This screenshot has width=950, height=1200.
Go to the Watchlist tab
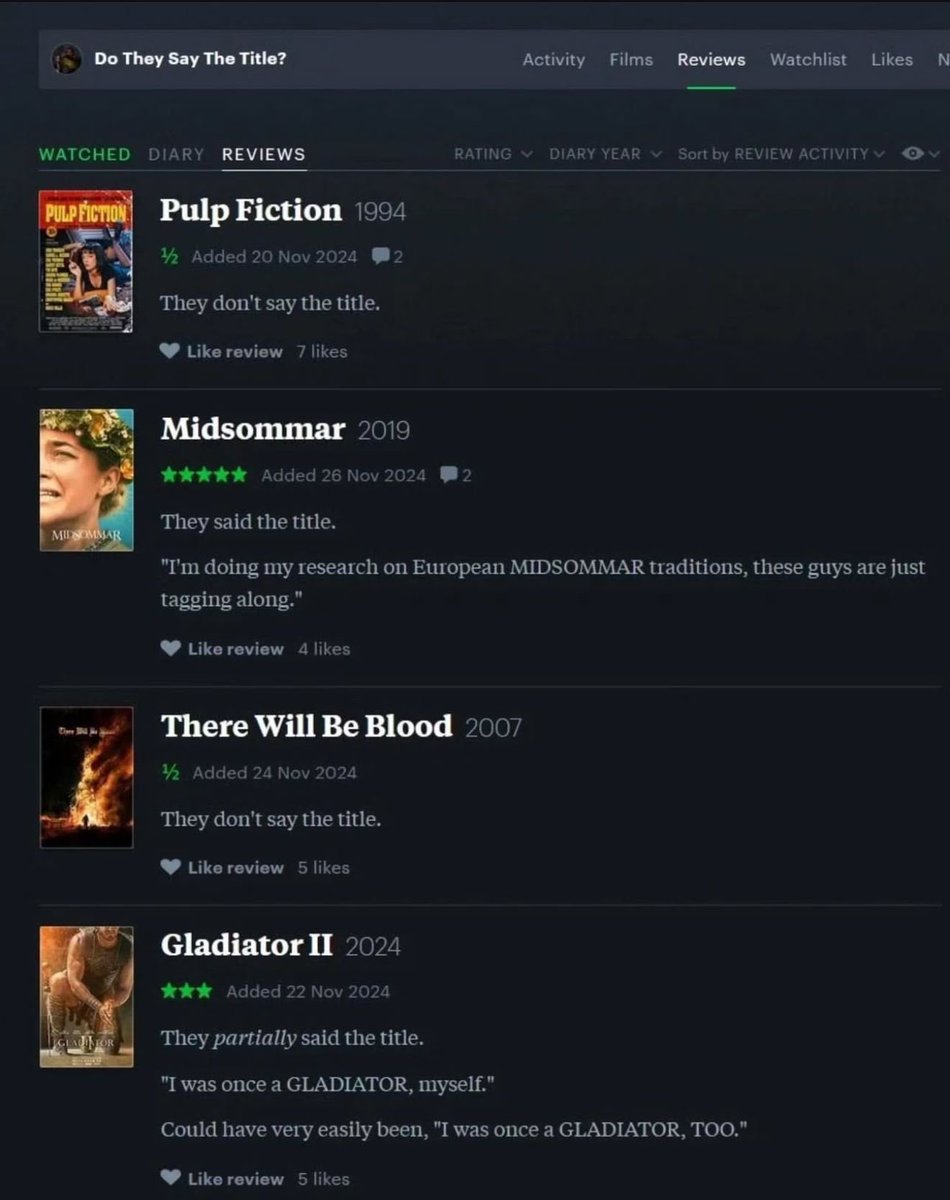click(x=808, y=60)
